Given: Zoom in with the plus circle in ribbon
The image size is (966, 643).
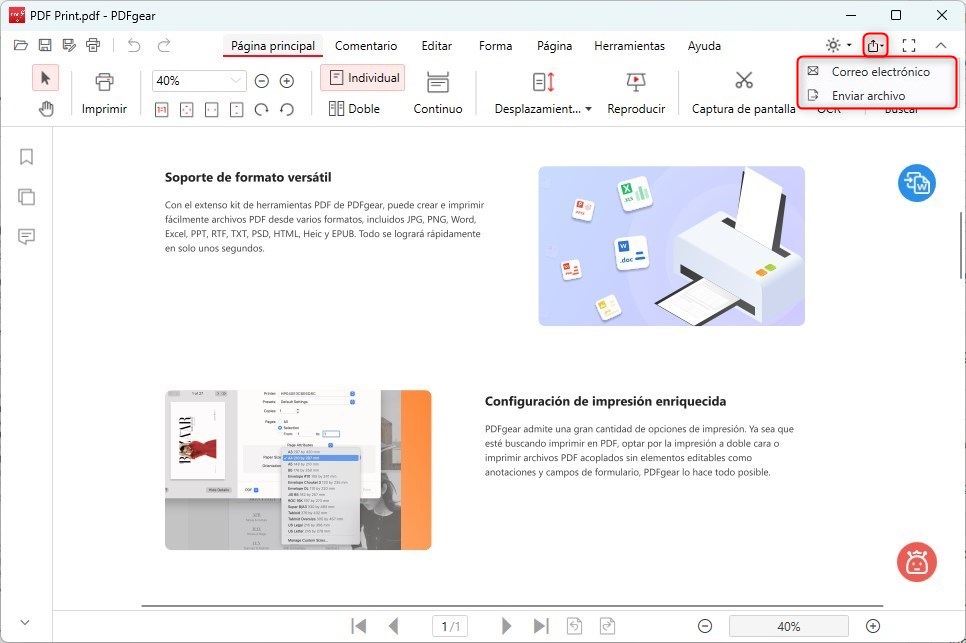Looking at the screenshot, I should pos(286,81).
